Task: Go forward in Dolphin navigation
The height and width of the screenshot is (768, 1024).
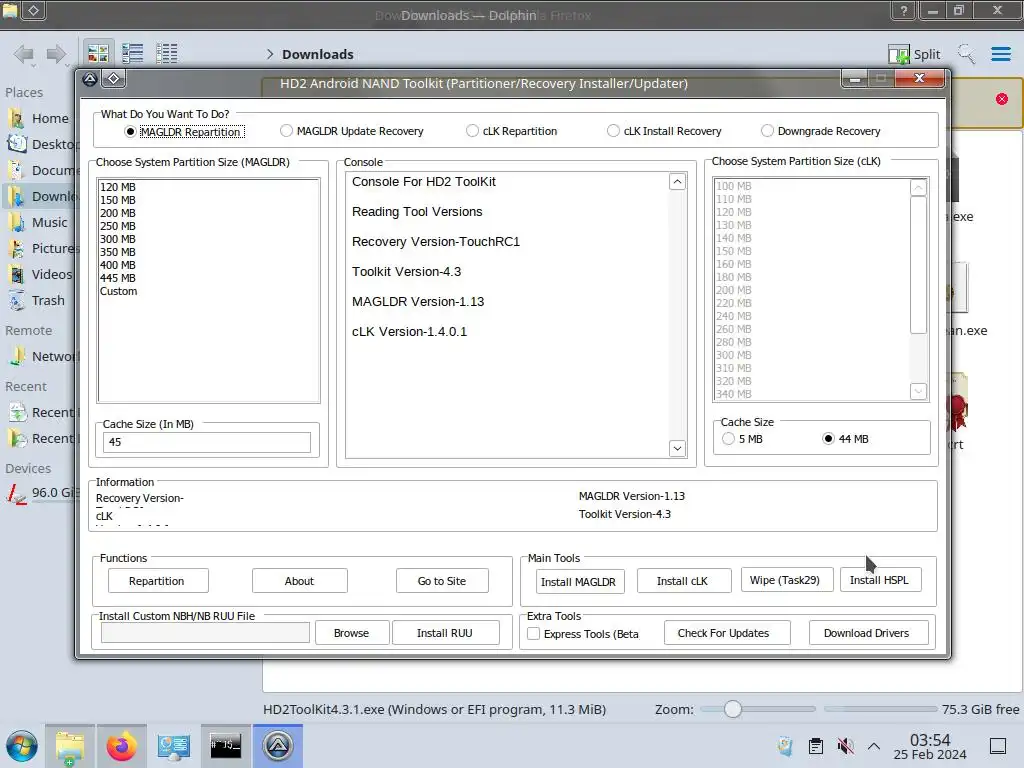Action: pyautogui.click(x=57, y=54)
